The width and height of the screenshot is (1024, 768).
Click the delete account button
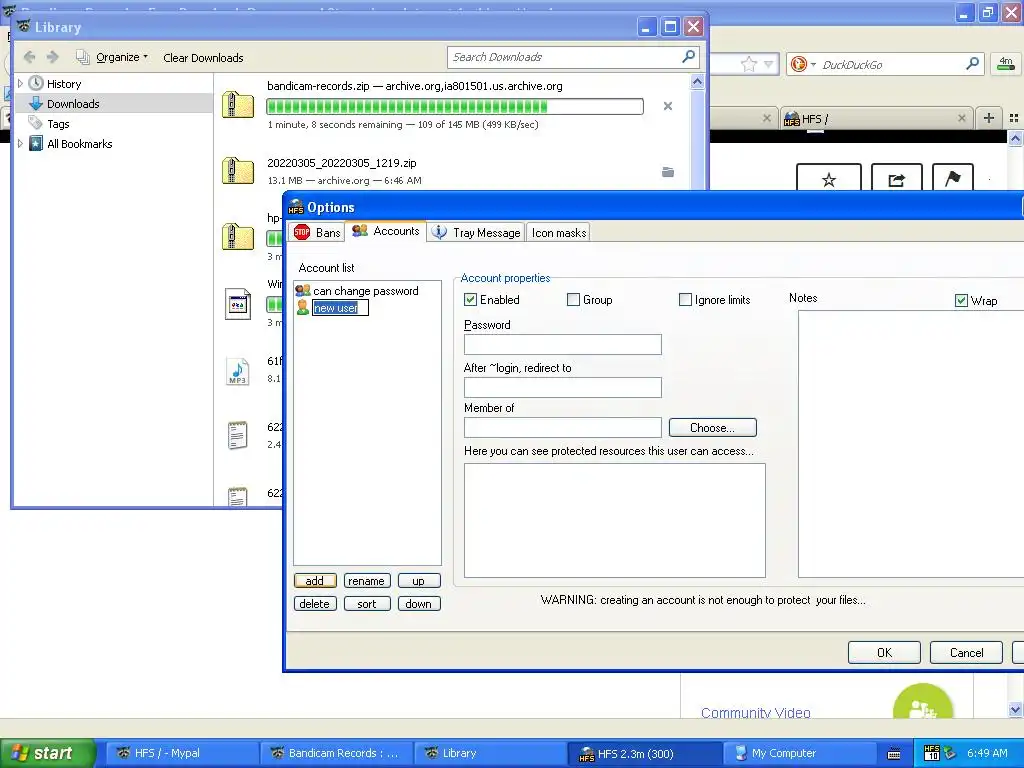coord(315,603)
